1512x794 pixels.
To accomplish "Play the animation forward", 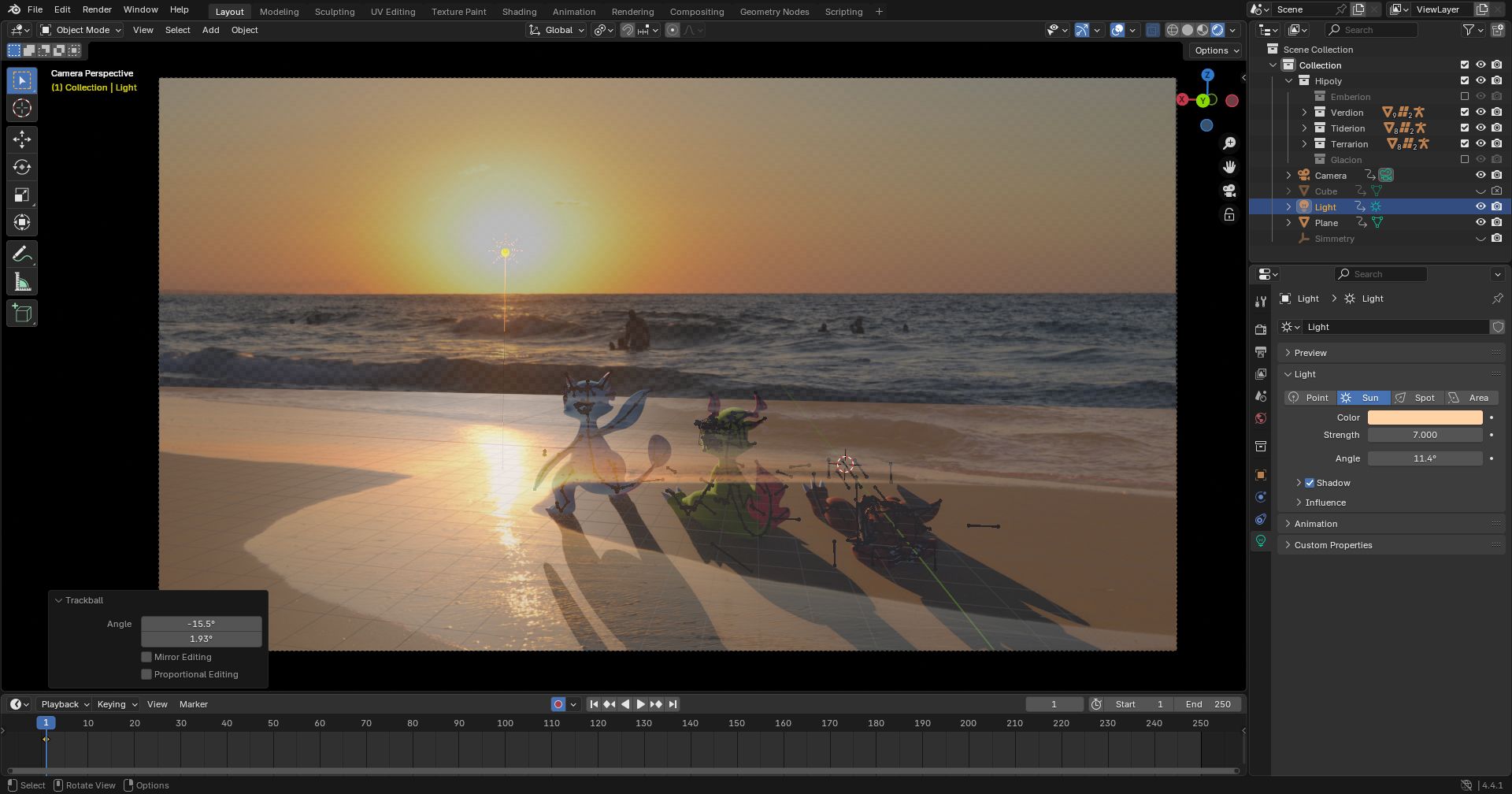I will (640, 704).
